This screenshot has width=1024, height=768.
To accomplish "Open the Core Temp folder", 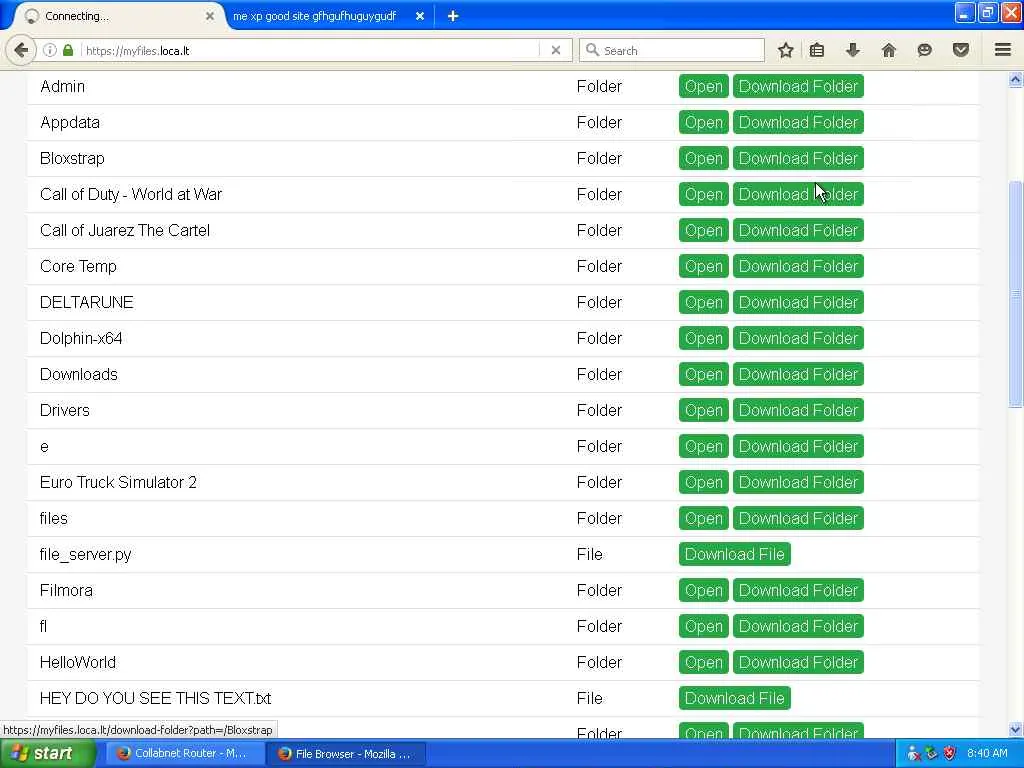I will coord(703,266).
